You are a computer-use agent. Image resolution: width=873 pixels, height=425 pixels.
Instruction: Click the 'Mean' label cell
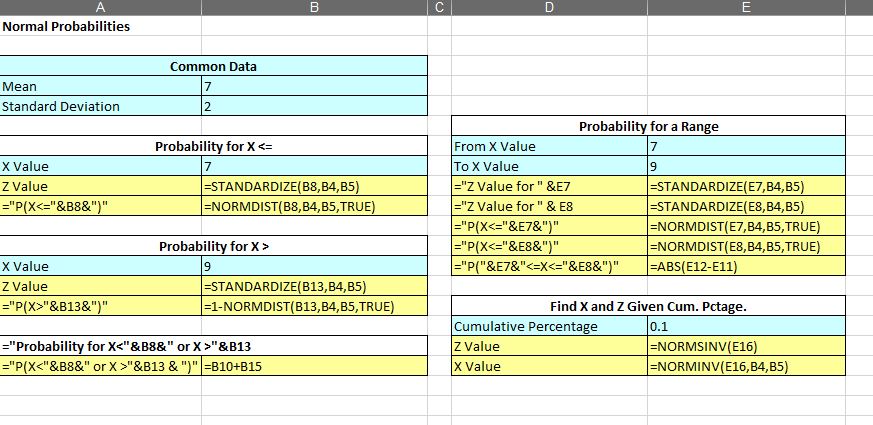tap(100, 86)
